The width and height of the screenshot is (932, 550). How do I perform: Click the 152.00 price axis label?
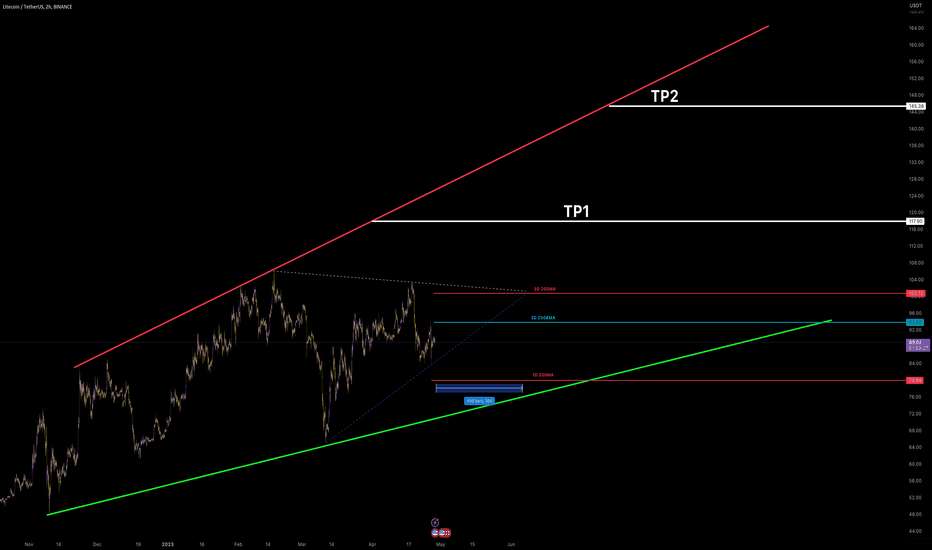pyautogui.click(x=916, y=78)
